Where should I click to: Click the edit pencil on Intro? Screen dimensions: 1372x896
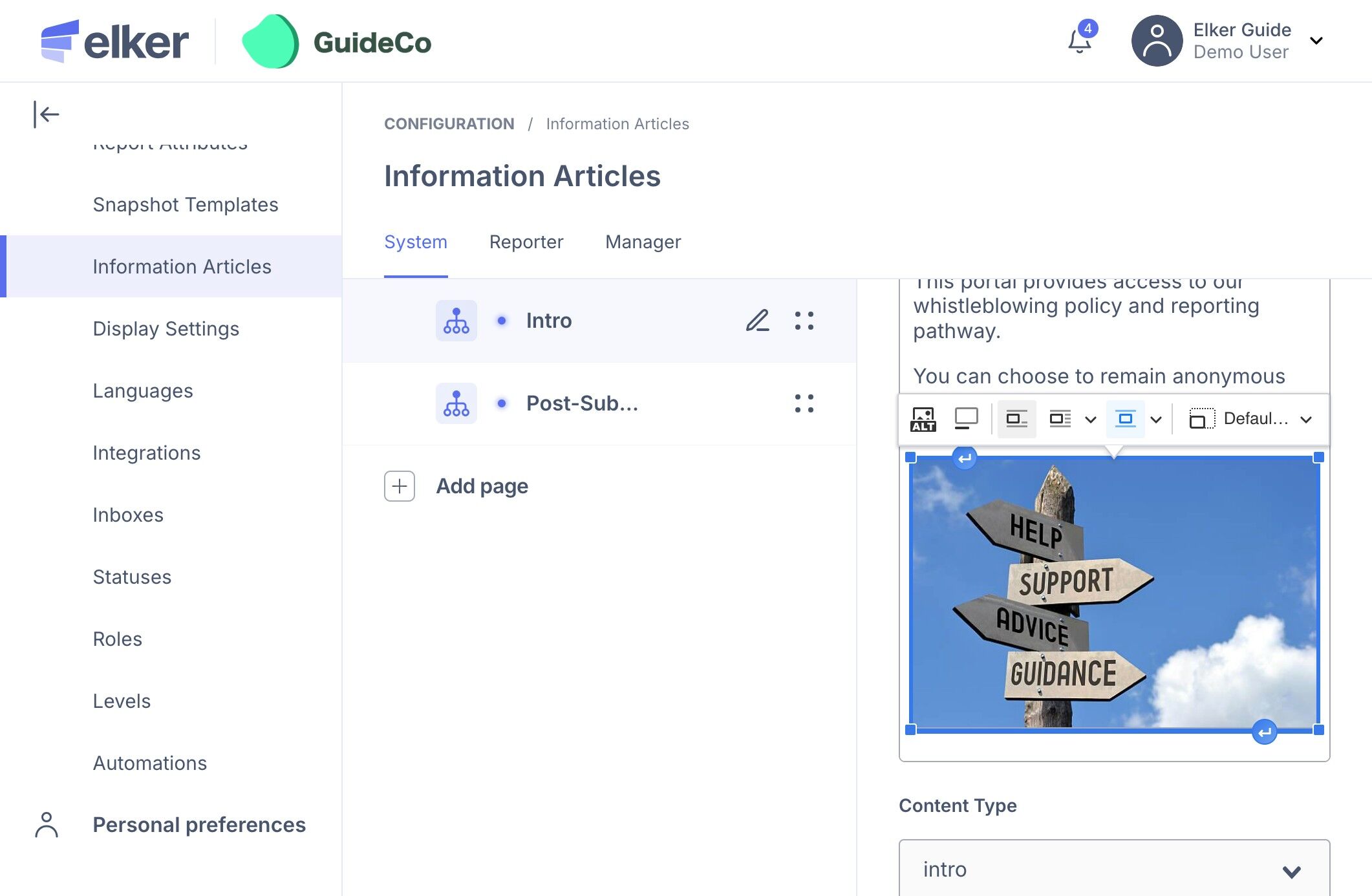[757, 321]
